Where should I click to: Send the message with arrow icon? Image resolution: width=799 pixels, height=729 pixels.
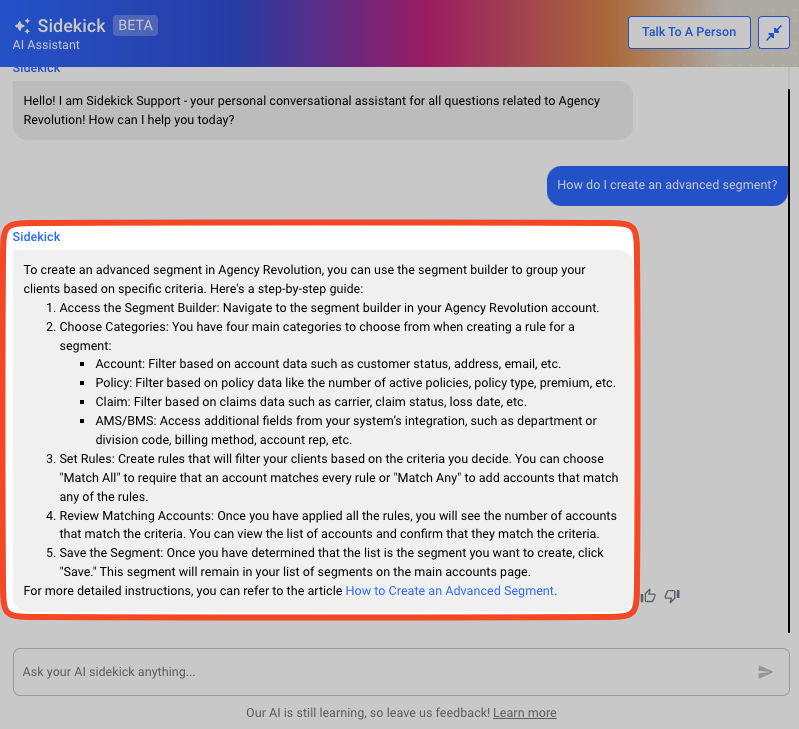765,671
